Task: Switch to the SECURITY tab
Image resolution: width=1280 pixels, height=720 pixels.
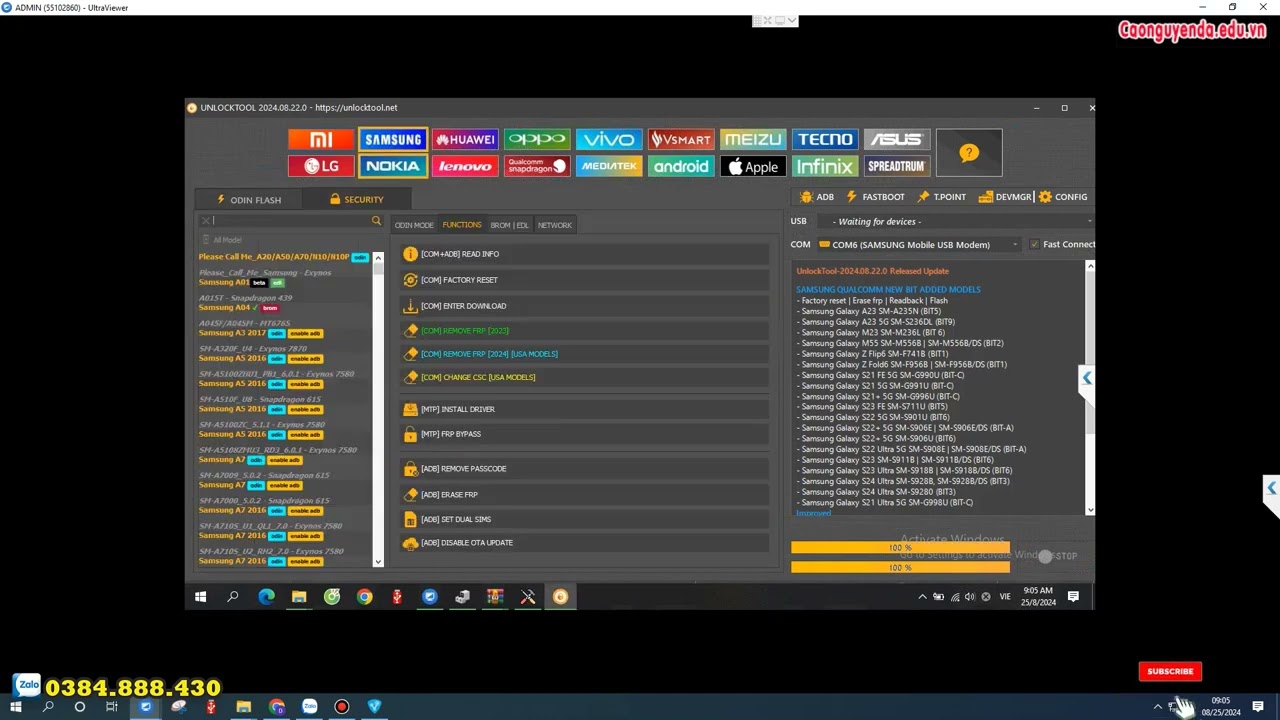Action: [357, 200]
